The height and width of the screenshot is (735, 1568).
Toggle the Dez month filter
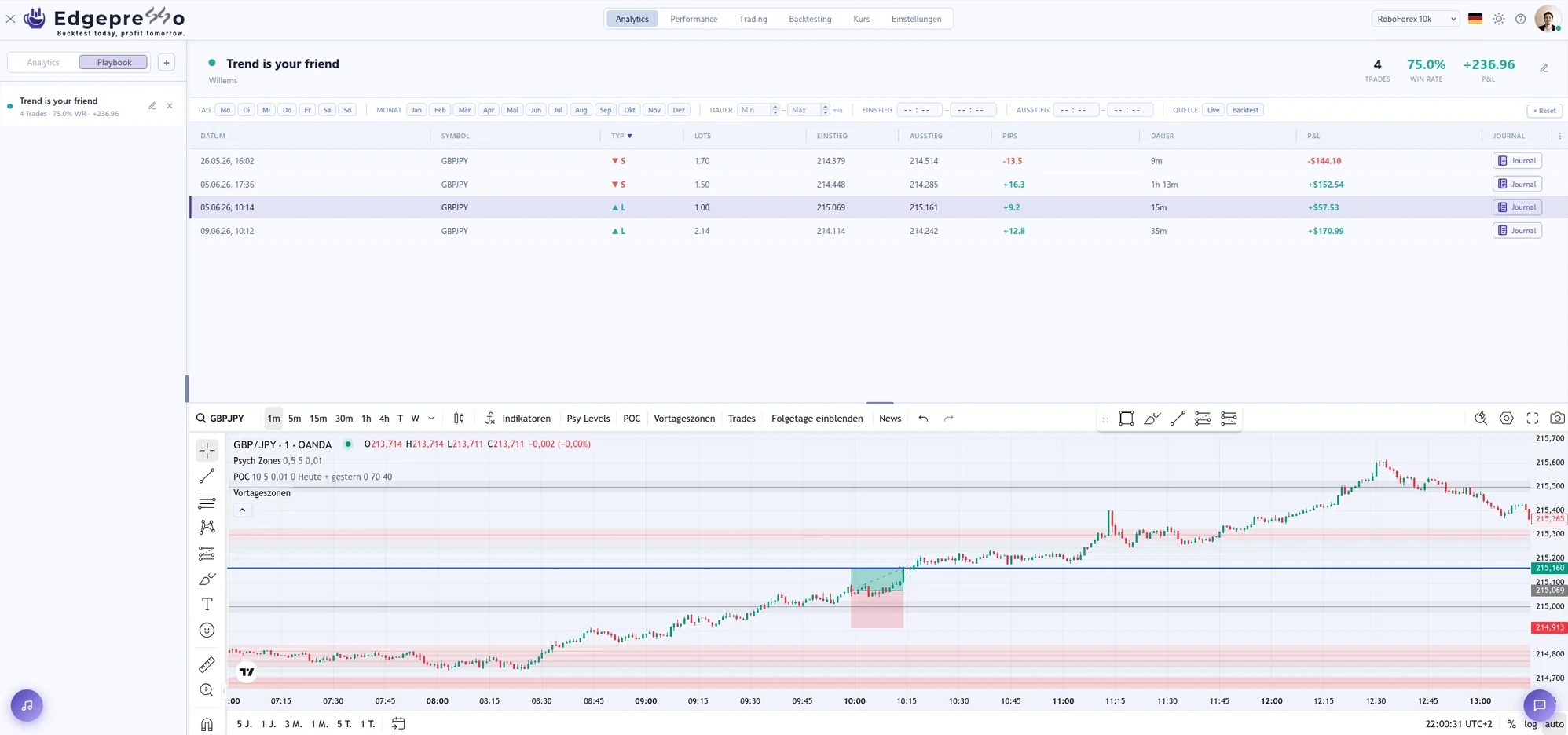point(679,110)
